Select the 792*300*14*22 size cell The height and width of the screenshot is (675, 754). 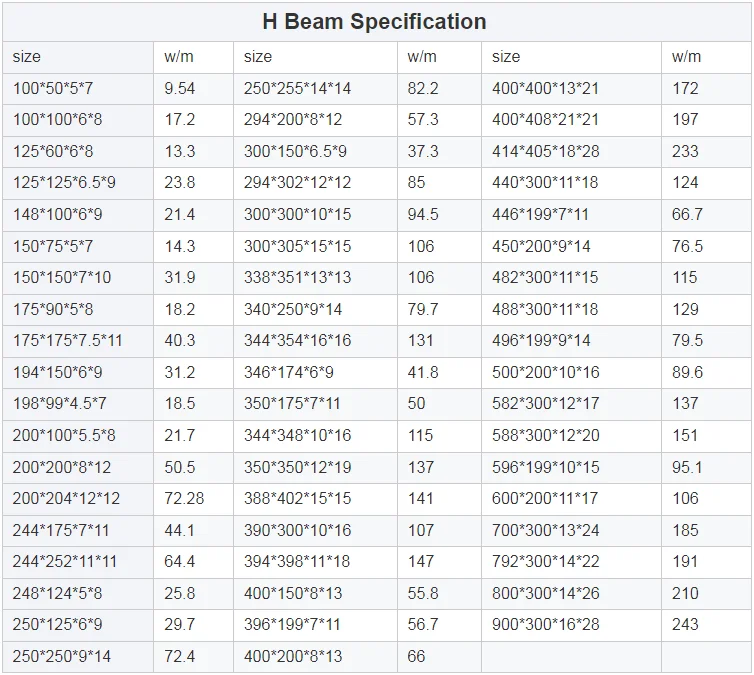click(545, 561)
